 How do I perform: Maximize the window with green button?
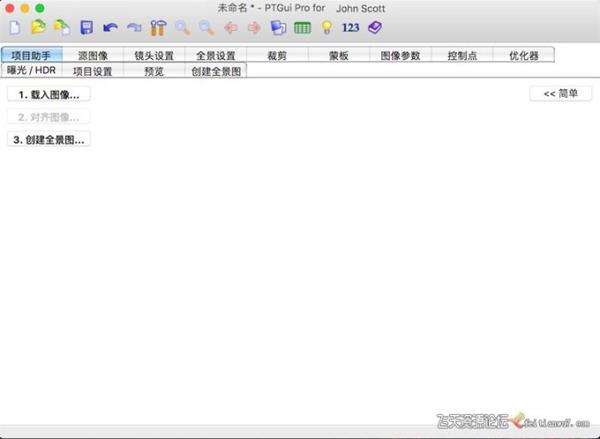click(40, 8)
